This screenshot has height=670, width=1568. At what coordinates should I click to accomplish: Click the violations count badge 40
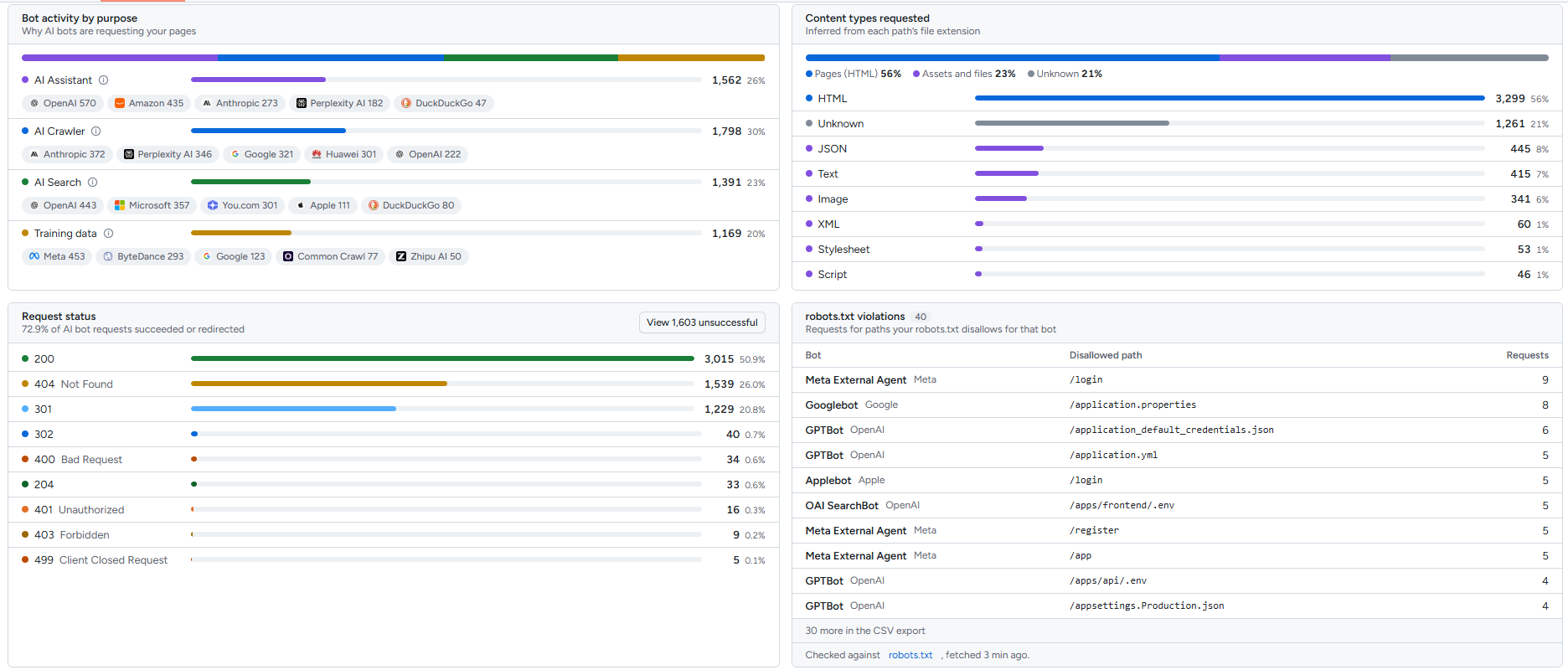point(921,317)
